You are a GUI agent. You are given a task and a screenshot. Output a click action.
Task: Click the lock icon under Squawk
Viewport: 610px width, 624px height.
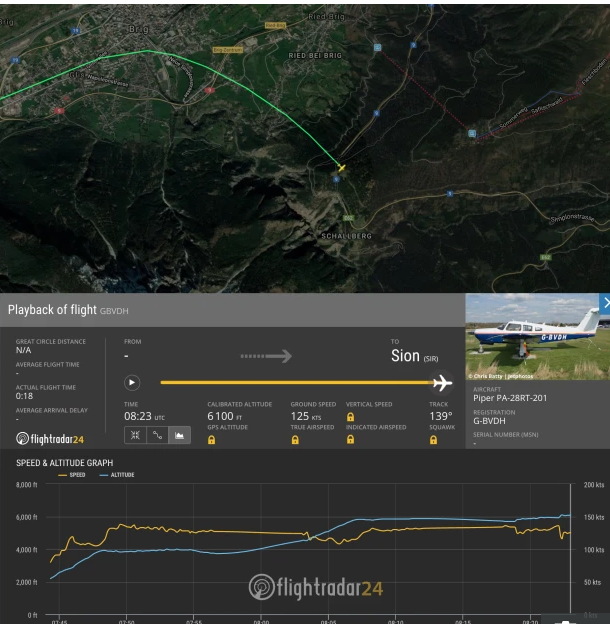point(433,440)
